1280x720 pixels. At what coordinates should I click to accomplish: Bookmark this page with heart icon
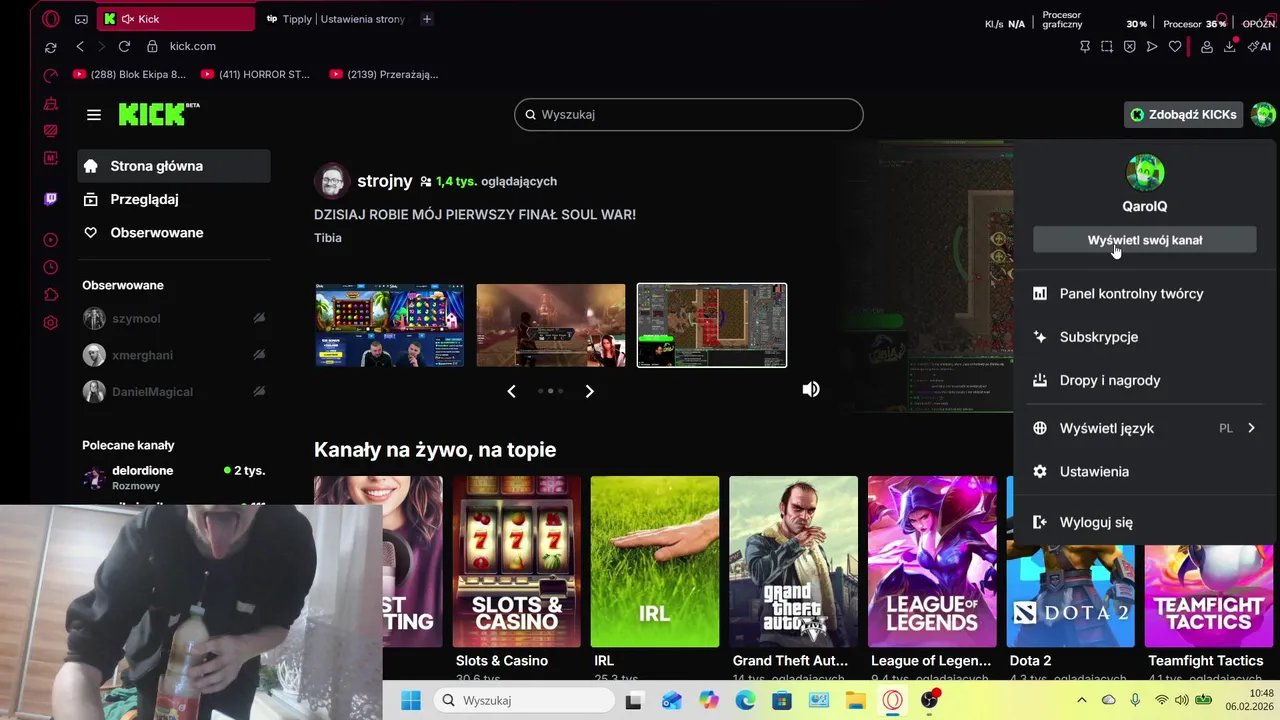pos(1175,46)
